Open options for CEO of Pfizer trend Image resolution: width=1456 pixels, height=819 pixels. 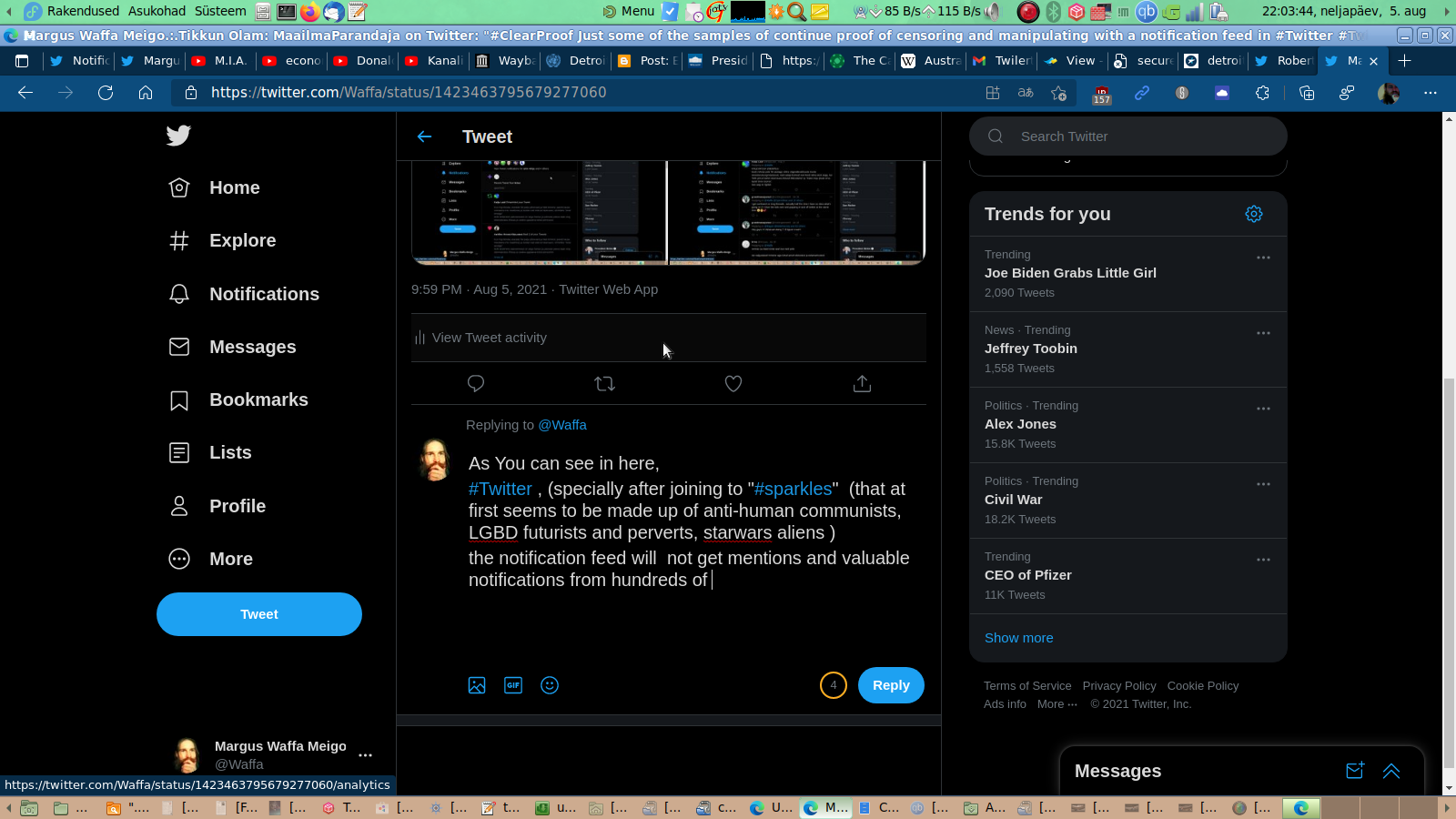point(1263,560)
